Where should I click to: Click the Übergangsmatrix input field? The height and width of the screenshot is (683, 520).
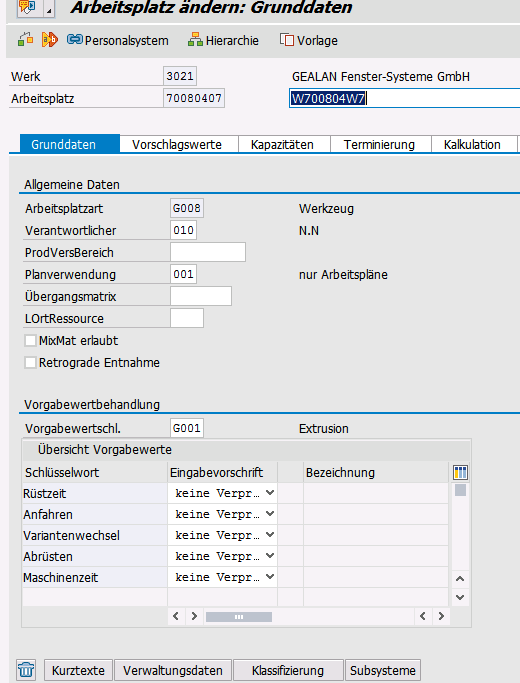(201, 296)
